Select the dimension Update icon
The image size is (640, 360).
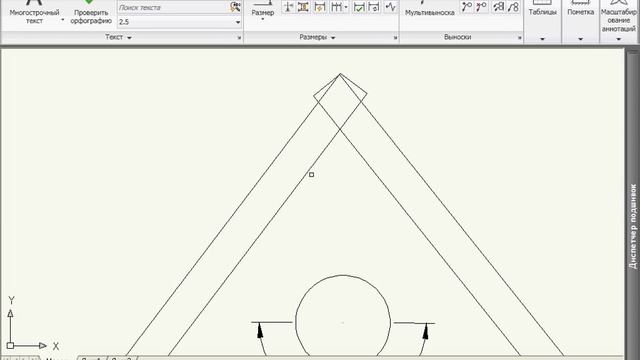(374, 7)
